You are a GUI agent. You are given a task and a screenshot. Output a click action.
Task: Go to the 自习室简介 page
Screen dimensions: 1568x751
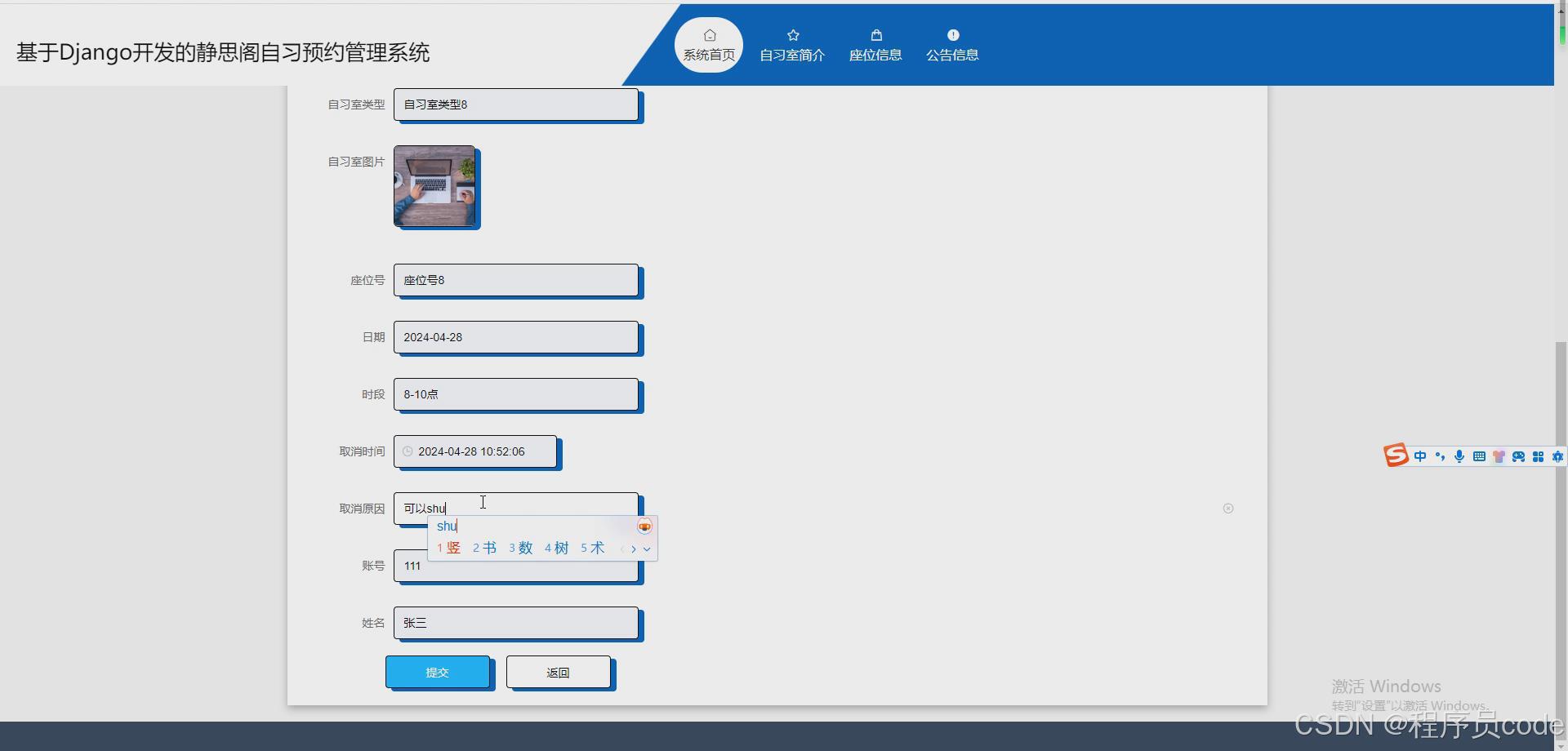(x=792, y=45)
